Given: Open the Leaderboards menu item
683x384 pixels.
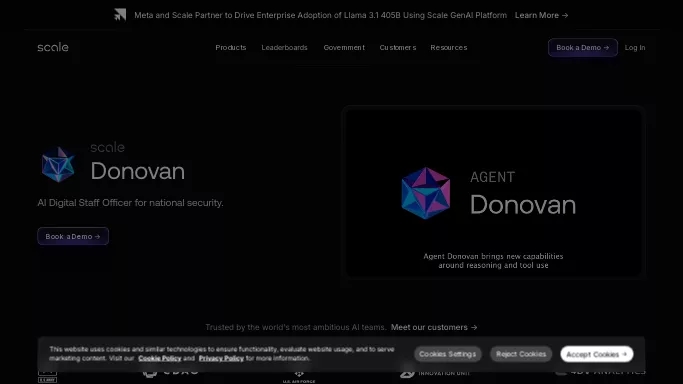Looking at the screenshot, I should click(x=284, y=47).
